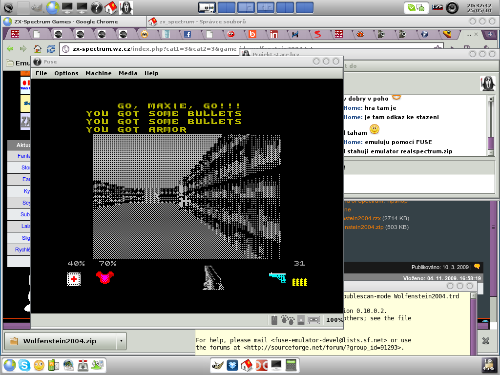Open the red house file manager on top panel
Viewport: 500px width, 375px height.
[x=111, y=7]
